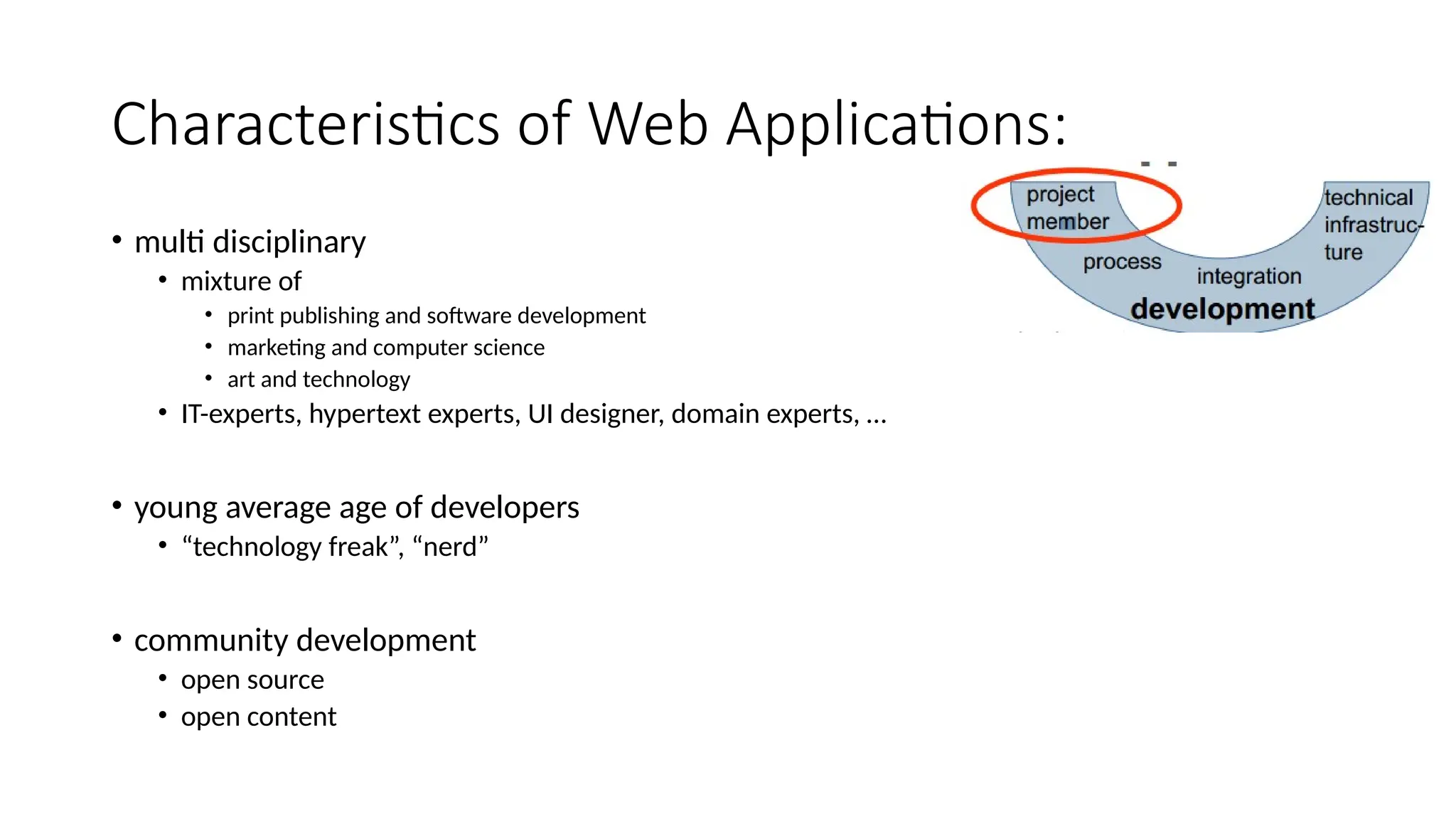
Task: Click the "mixture of" sub-bullet
Action: tap(241, 282)
